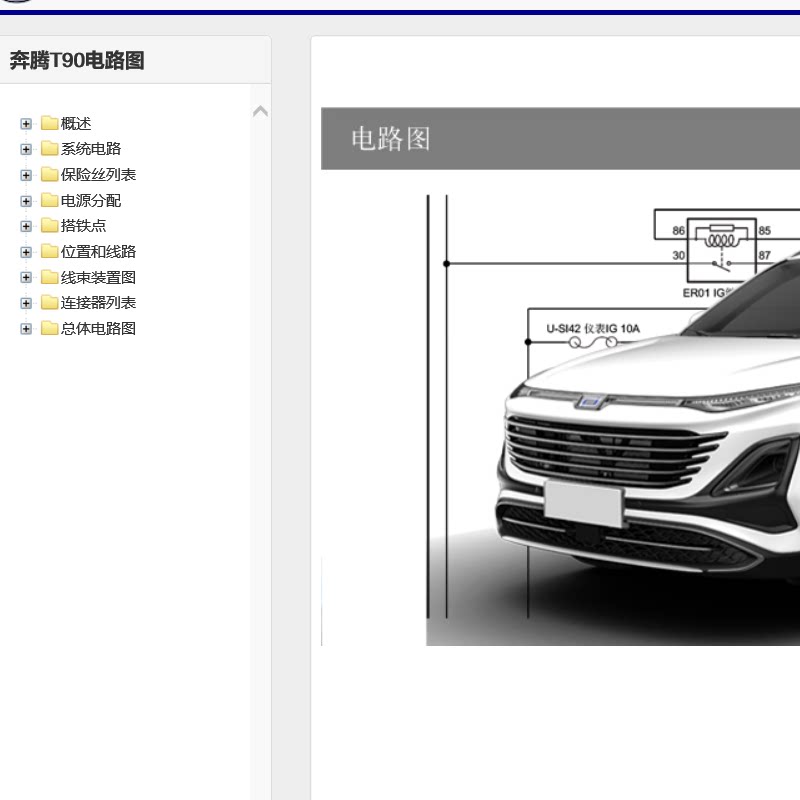Click the 概述 folder icon
This screenshot has width=800, height=800.
coord(49,123)
